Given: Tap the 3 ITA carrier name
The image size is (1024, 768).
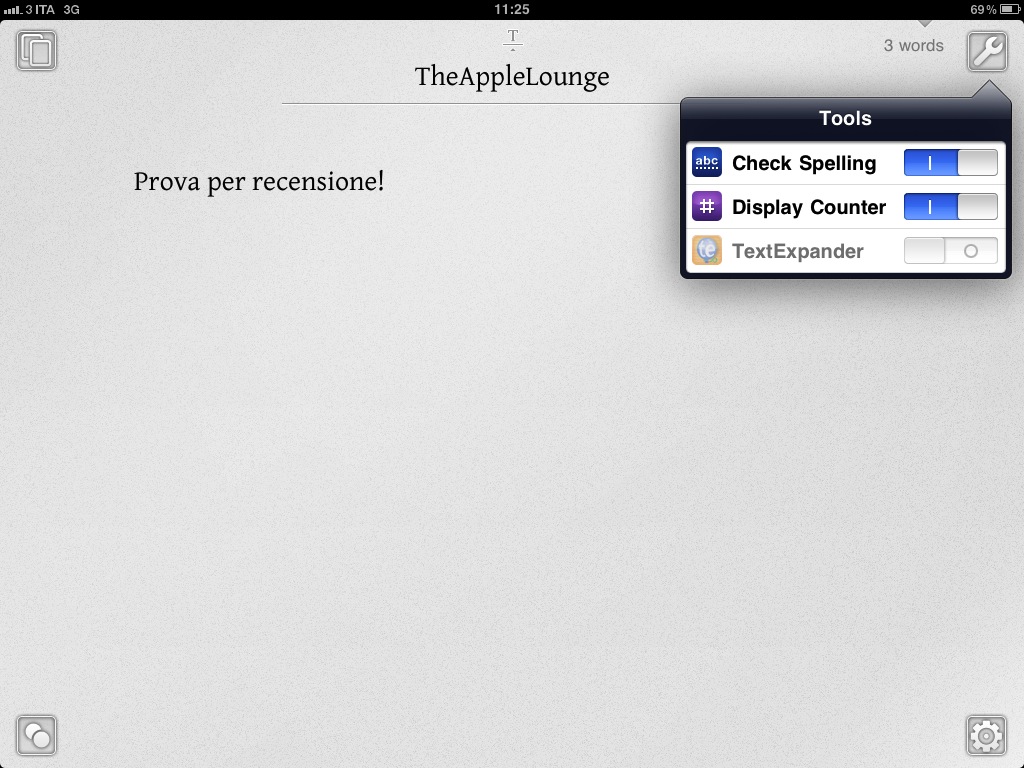Looking at the screenshot, I should 40,9.
